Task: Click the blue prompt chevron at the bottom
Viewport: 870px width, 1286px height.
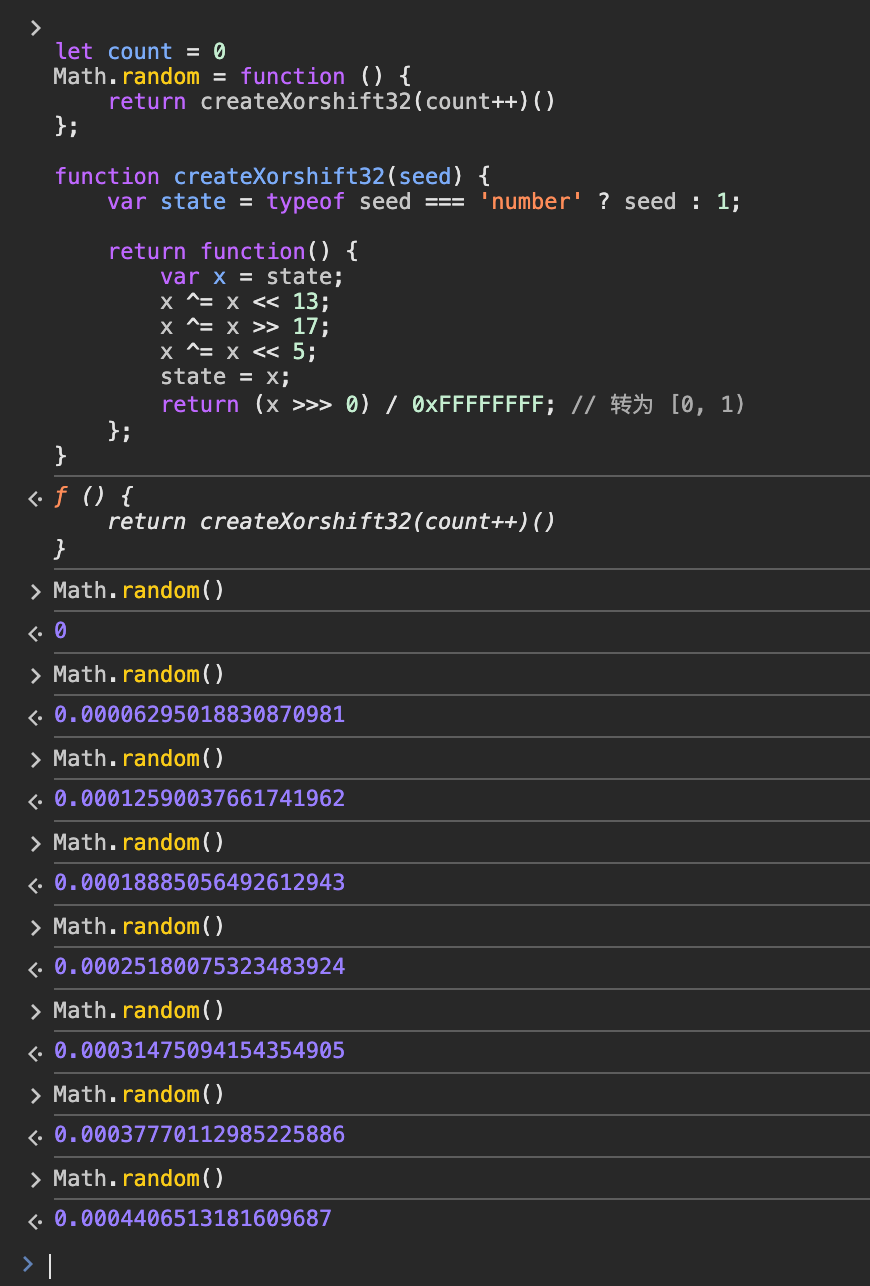Action: [27, 1264]
